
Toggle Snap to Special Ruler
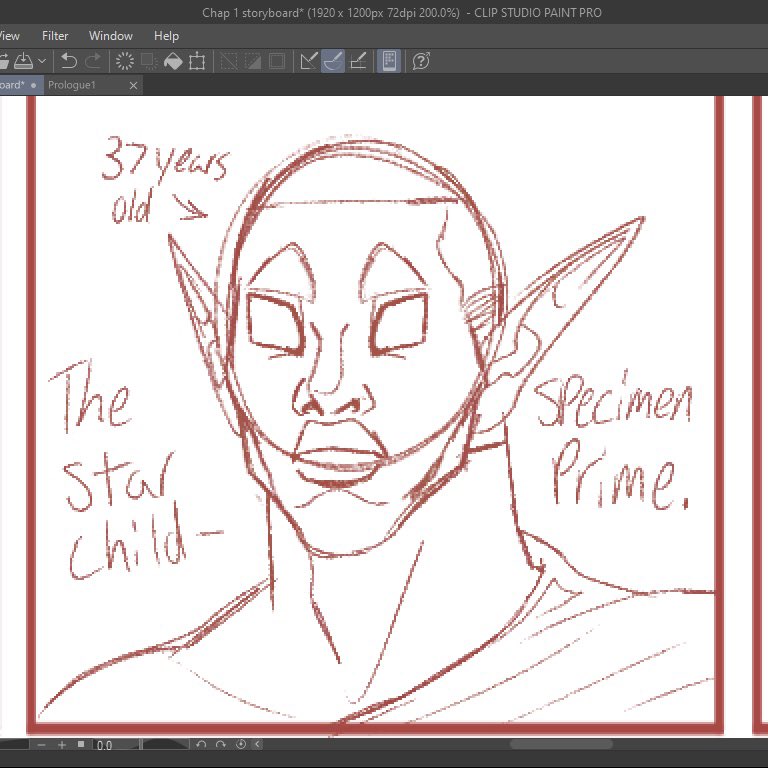pos(333,61)
